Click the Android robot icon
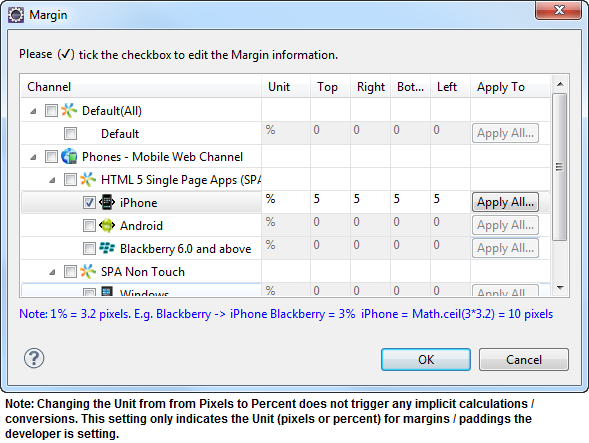The height and width of the screenshot is (443, 589). click(x=107, y=225)
